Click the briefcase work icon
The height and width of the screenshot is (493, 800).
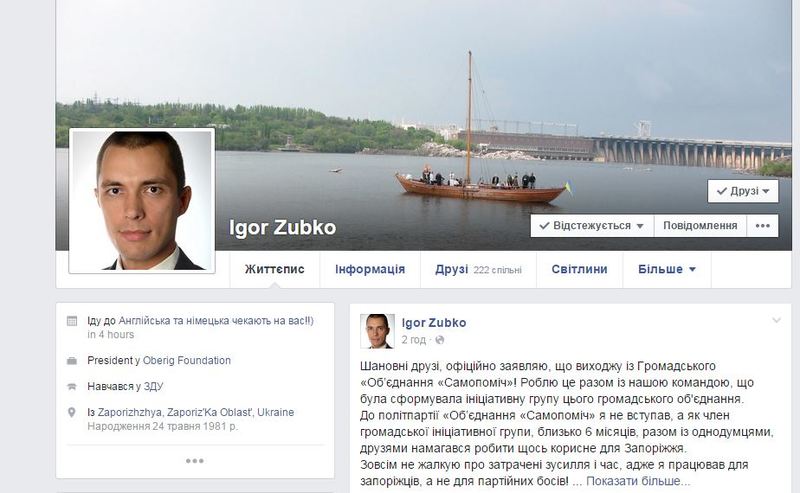tap(72, 361)
